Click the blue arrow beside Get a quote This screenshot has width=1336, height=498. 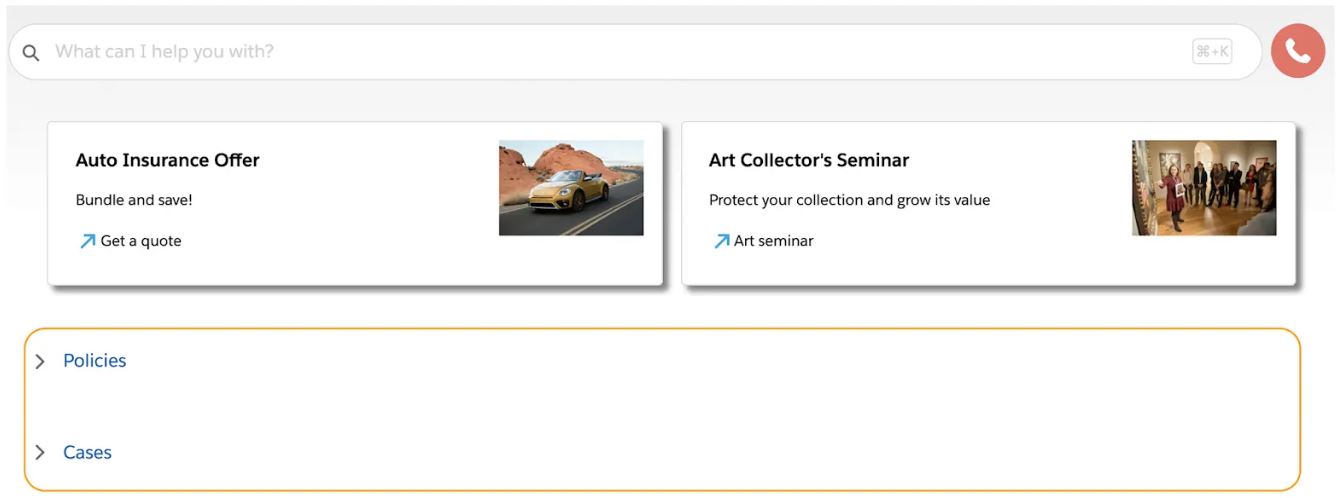coord(88,241)
